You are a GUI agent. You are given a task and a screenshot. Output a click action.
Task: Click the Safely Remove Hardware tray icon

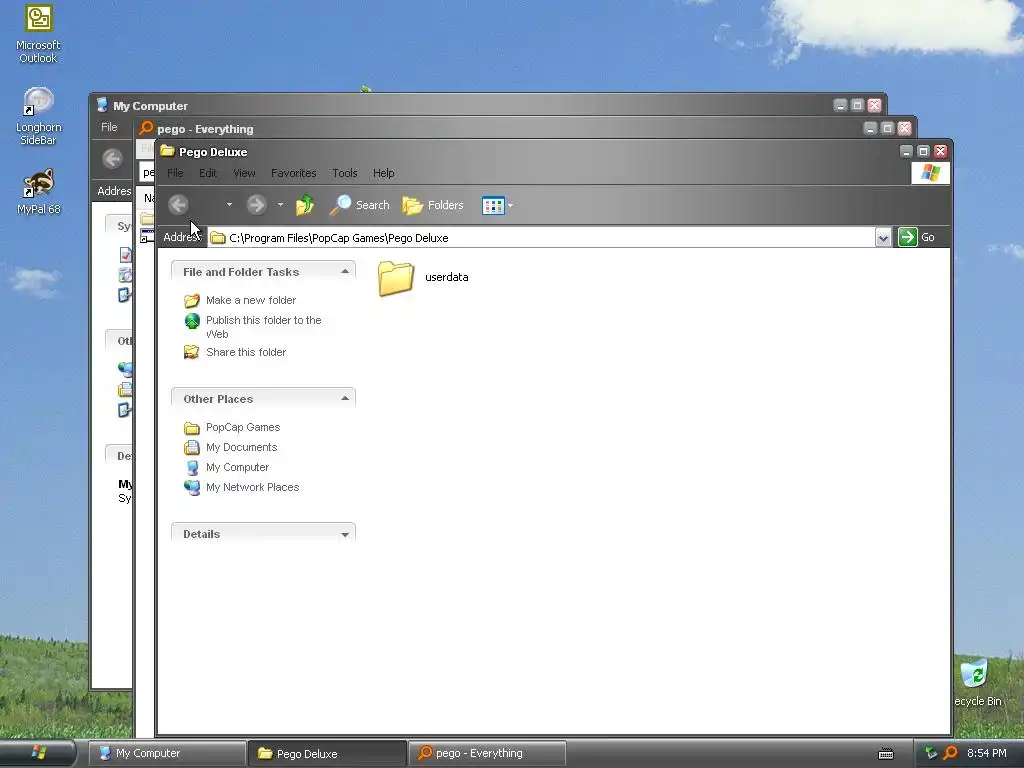pos(931,753)
